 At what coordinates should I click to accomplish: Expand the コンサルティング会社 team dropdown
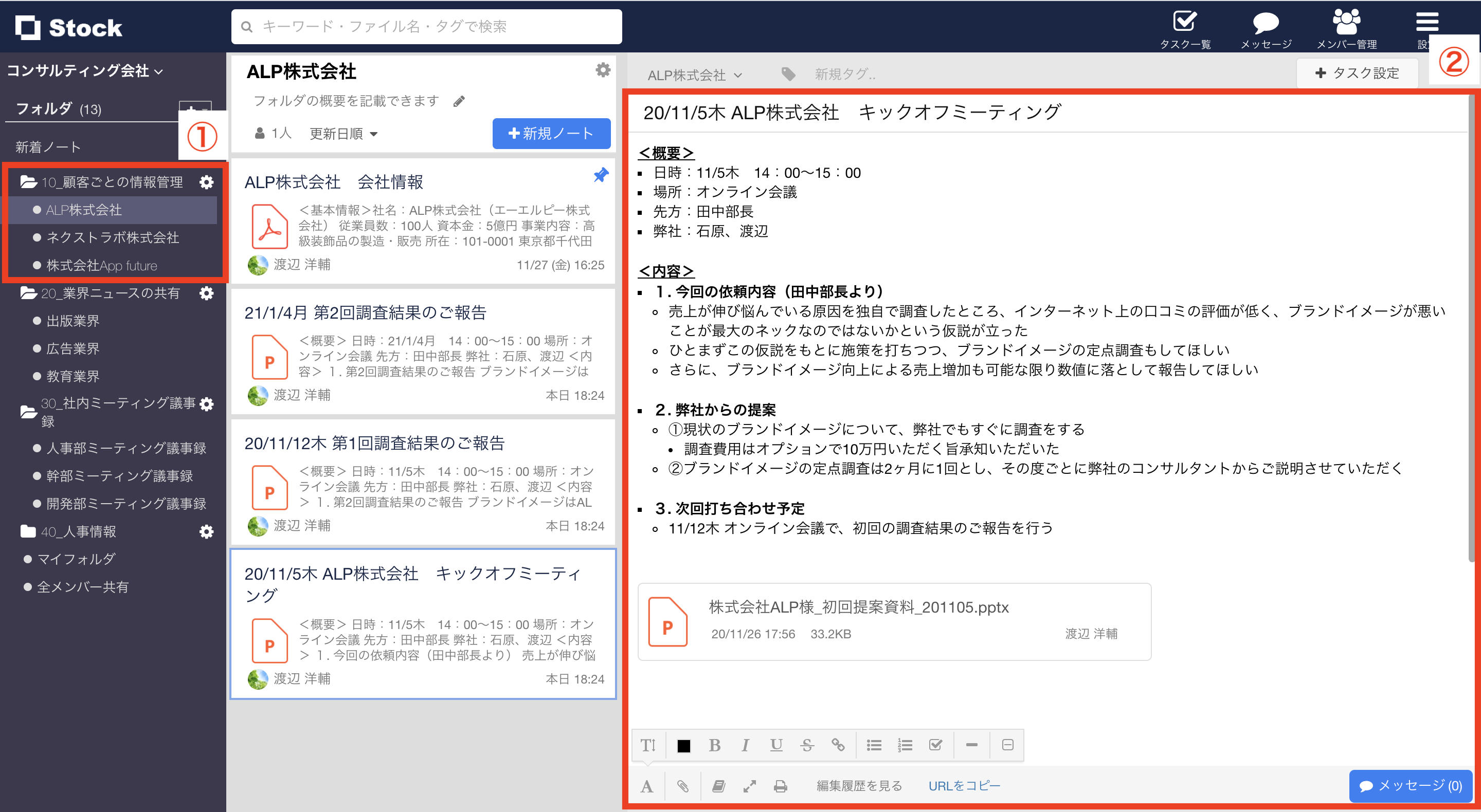[85, 71]
